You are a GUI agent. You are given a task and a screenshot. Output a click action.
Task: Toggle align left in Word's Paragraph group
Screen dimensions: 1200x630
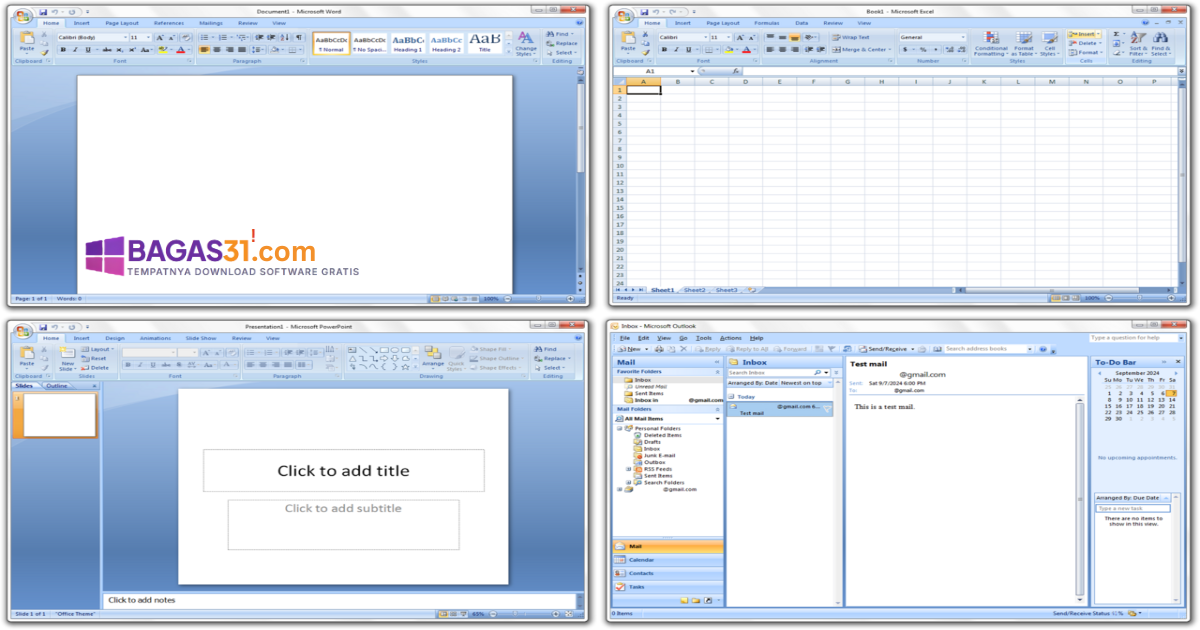204,50
